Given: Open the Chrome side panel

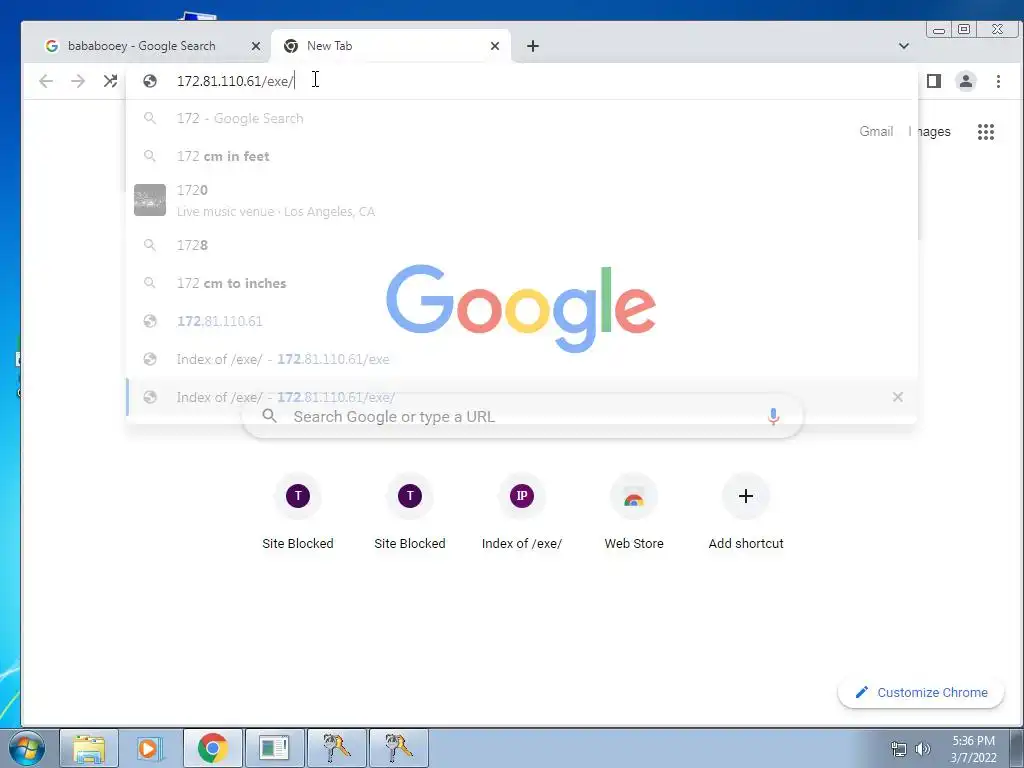Looking at the screenshot, I should (x=934, y=81).
